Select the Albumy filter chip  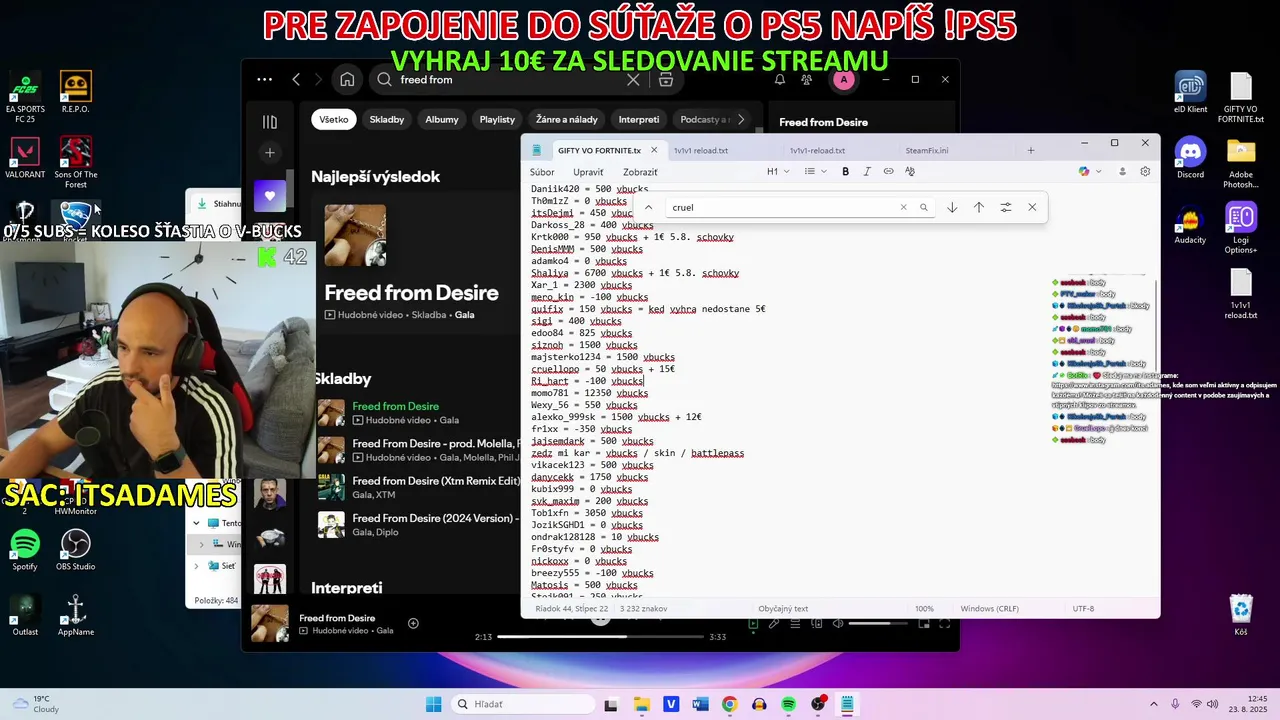(x=442, y=119)
